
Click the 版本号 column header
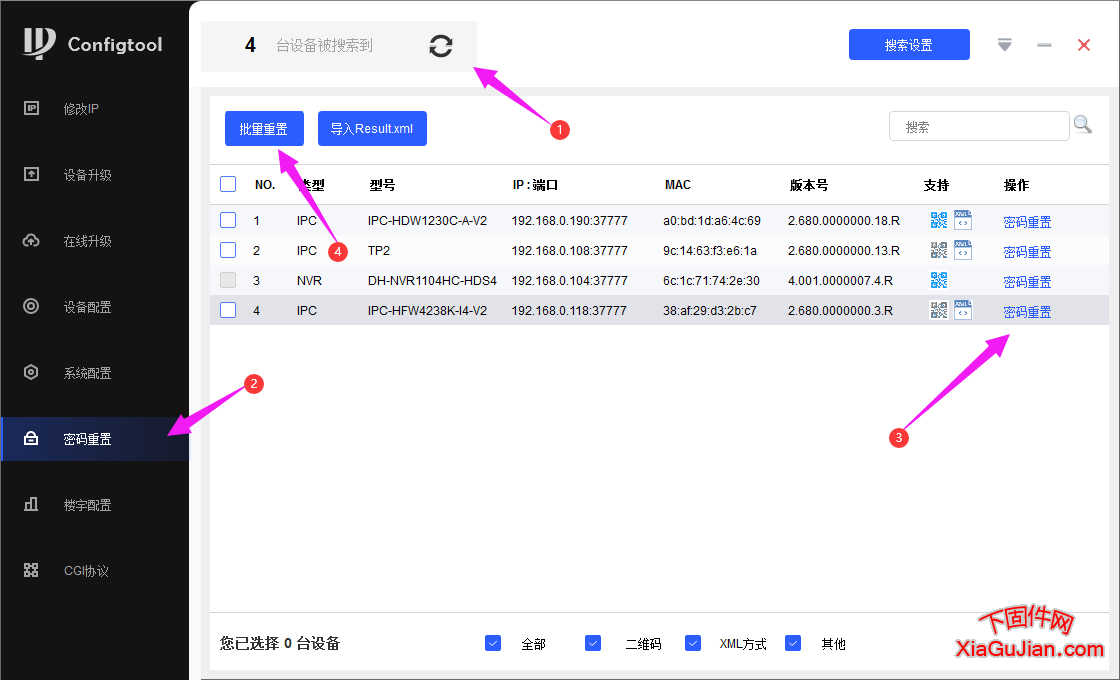pyautogui.click(x=809, y=185)
